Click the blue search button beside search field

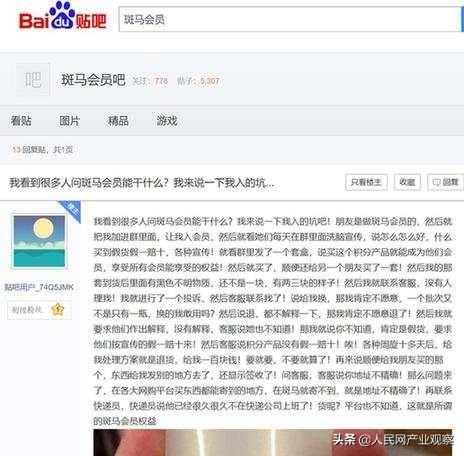(462, 19)
